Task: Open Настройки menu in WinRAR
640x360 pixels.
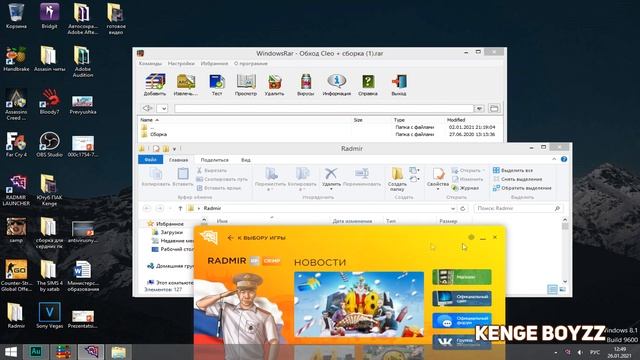Action: click(181, 64)
